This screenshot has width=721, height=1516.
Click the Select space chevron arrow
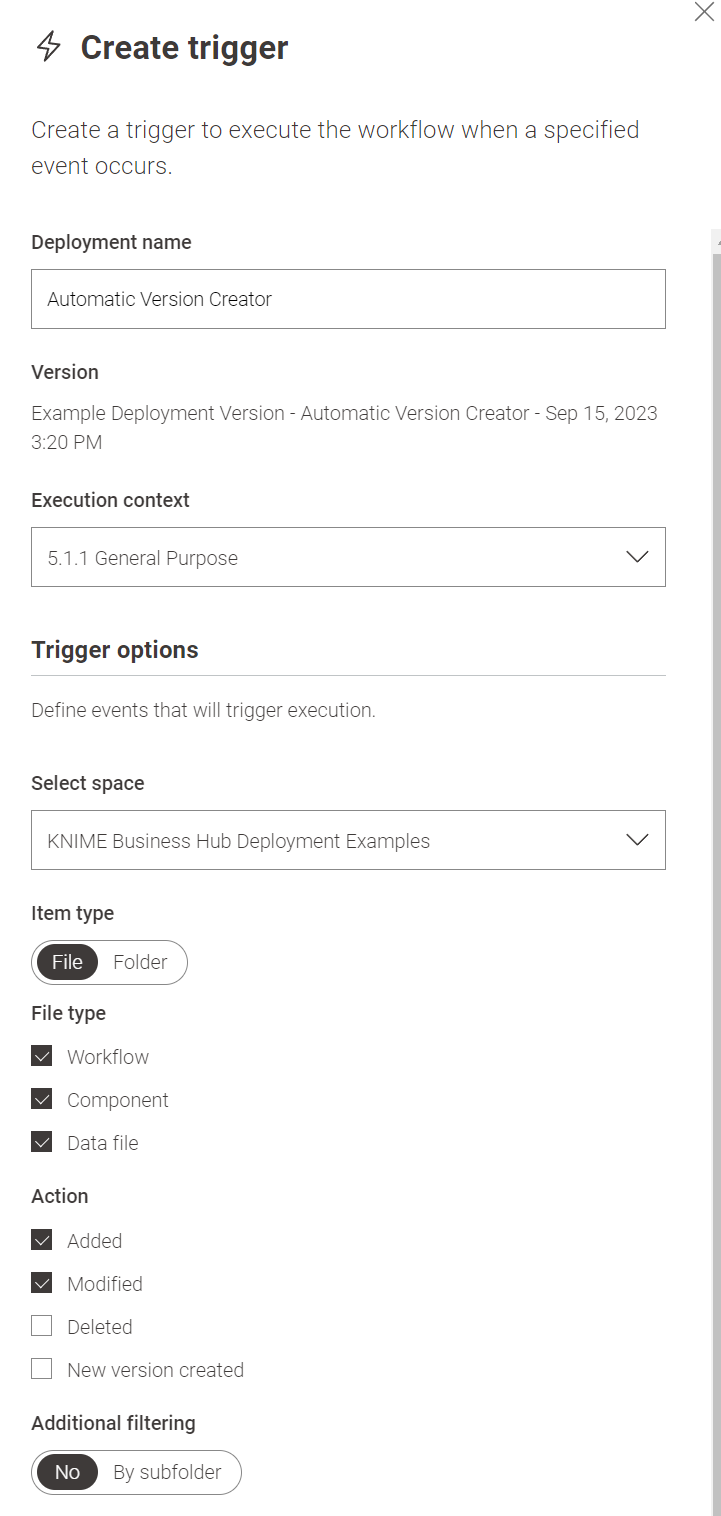click(637, 840)
